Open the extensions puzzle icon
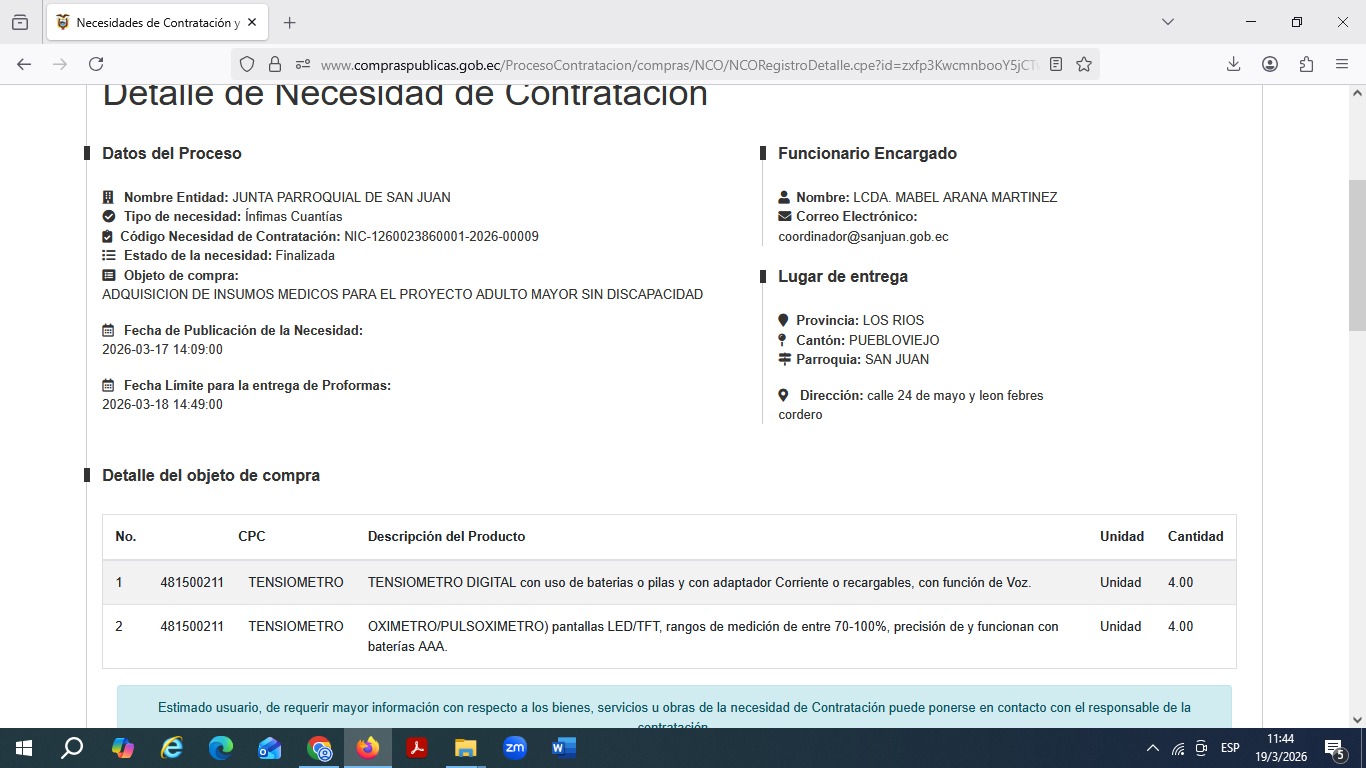This screenshot has width=1366, height=768. pyautogui.click(x=1306, y=64)
